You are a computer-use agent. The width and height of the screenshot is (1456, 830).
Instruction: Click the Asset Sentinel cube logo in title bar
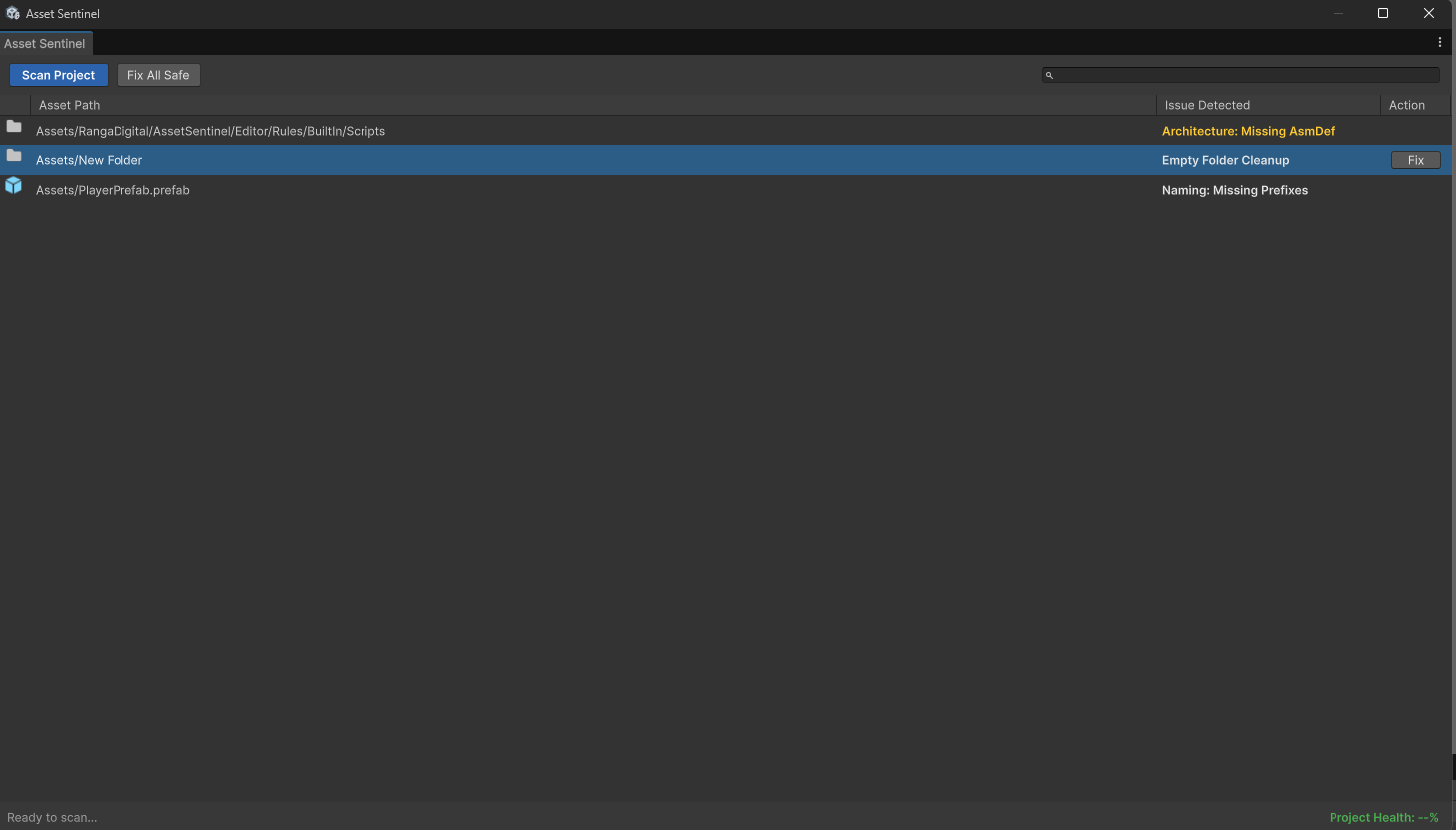click(12, 13)
